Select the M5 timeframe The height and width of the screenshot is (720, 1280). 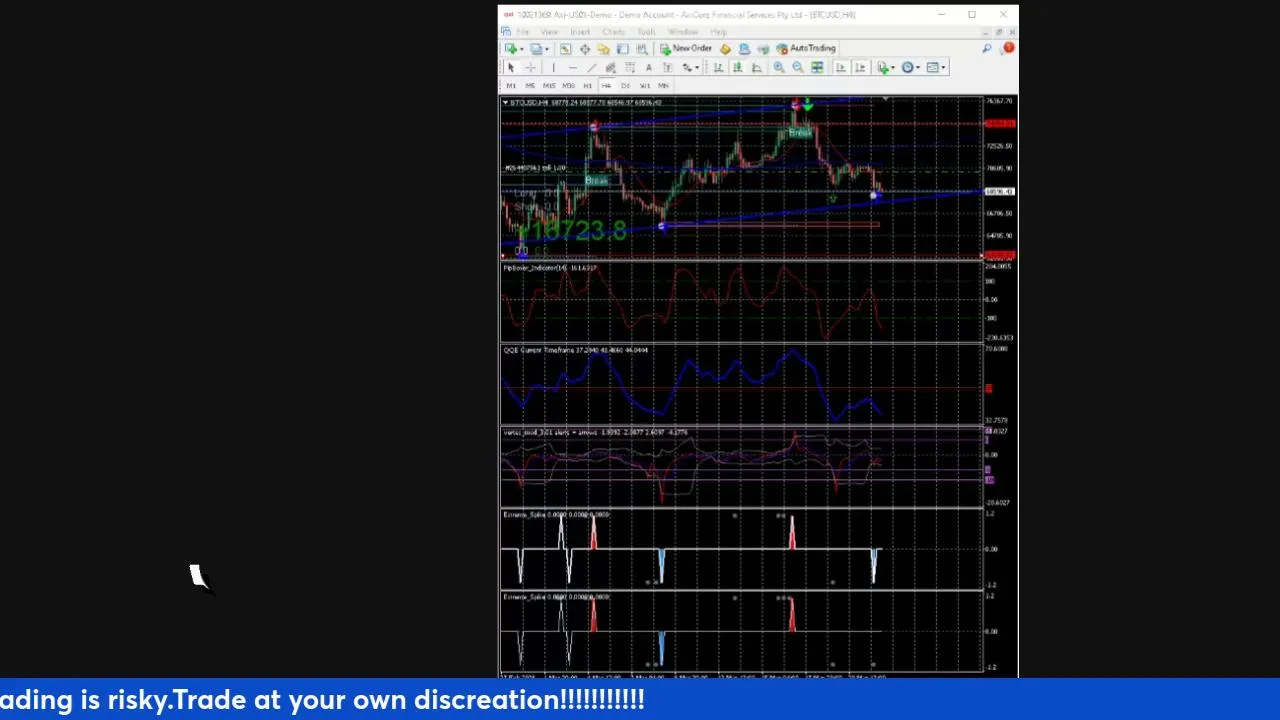coord(530,85)
